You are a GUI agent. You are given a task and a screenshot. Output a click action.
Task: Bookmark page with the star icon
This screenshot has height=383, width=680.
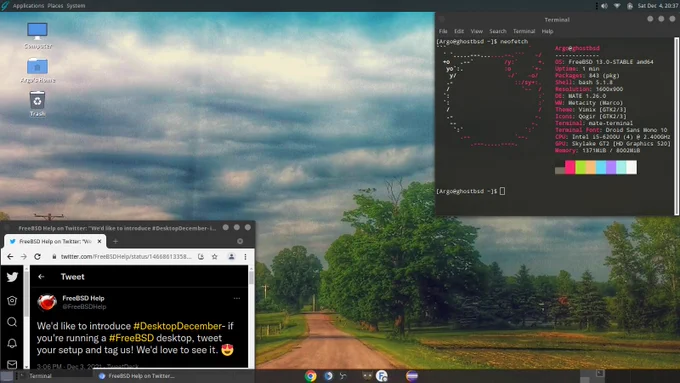(214, 257)
